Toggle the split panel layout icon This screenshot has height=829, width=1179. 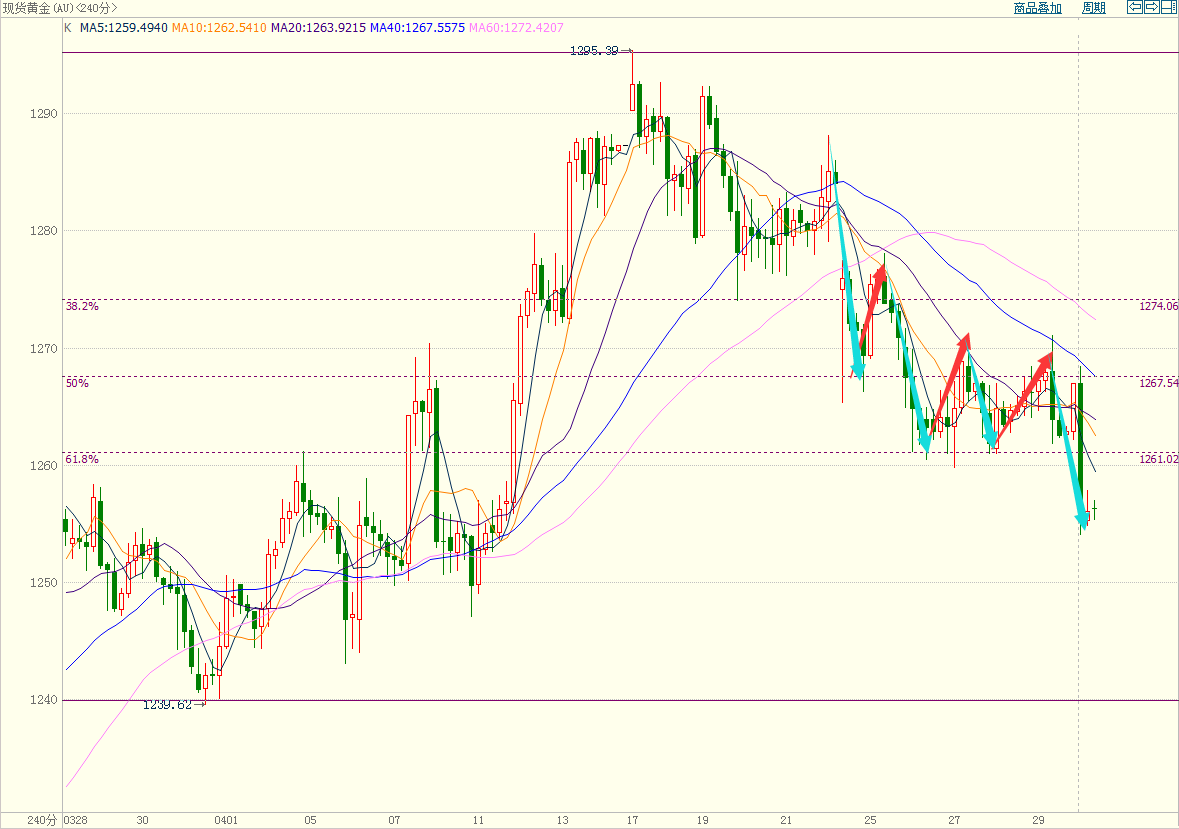click(x=1168, y=8)
